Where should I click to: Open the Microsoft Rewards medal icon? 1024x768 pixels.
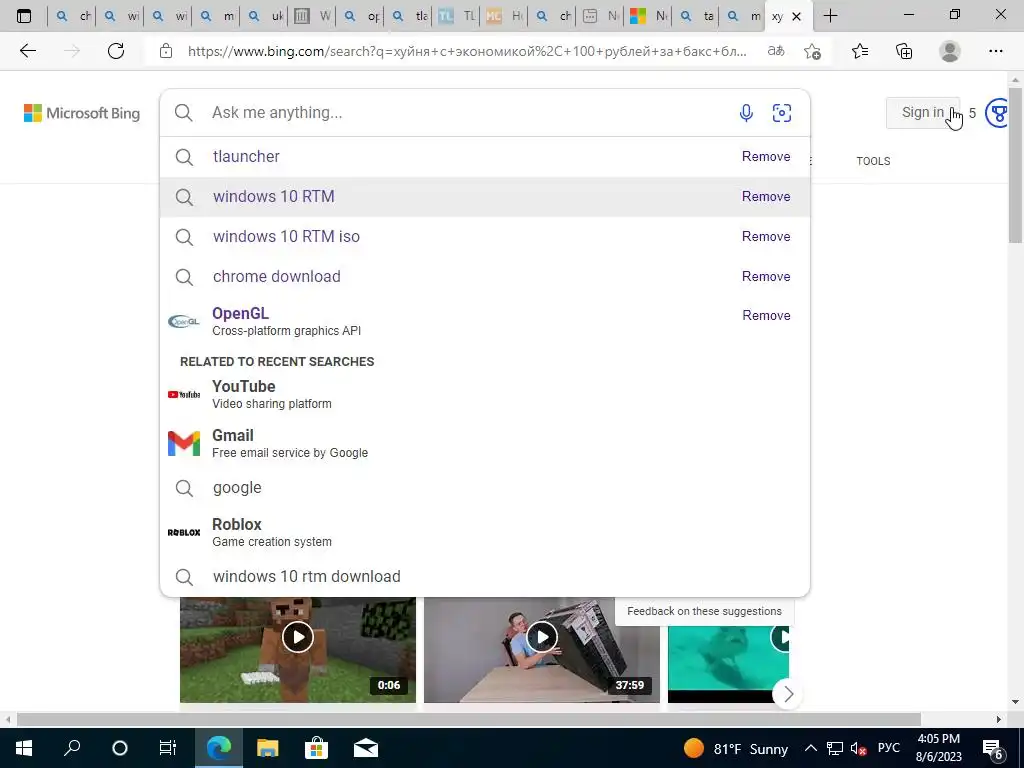(x=997, y=114)
